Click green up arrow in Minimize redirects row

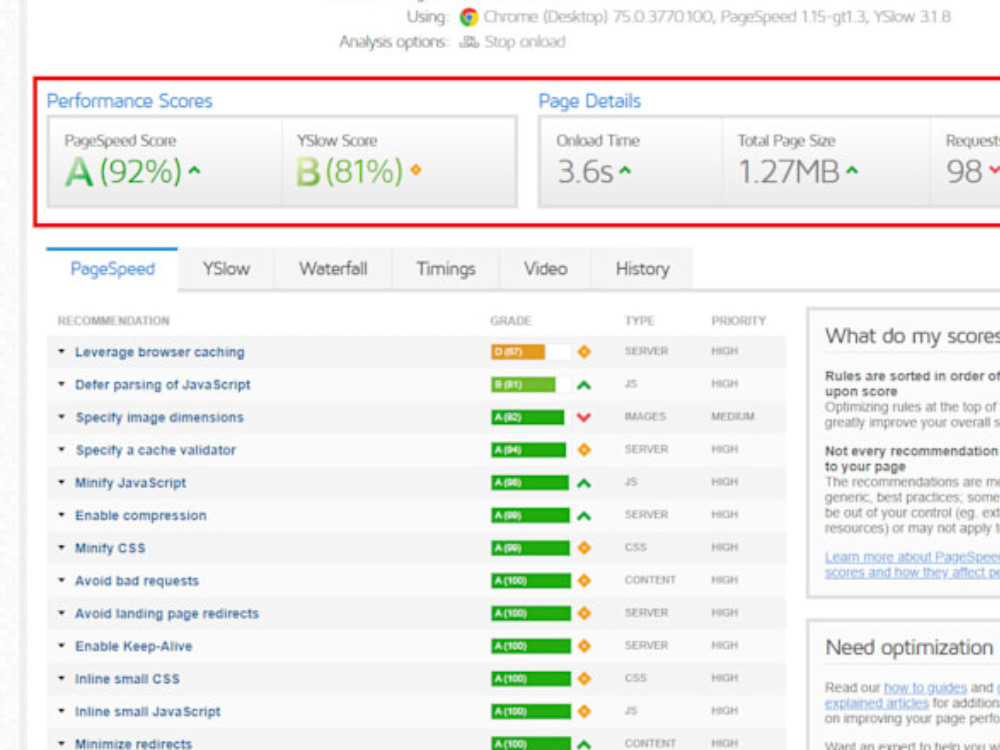pos(584,744)
